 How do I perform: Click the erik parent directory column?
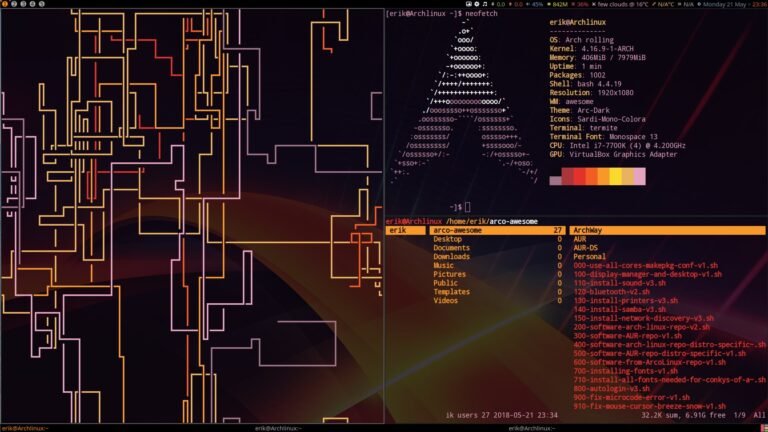tap(406, 230)
